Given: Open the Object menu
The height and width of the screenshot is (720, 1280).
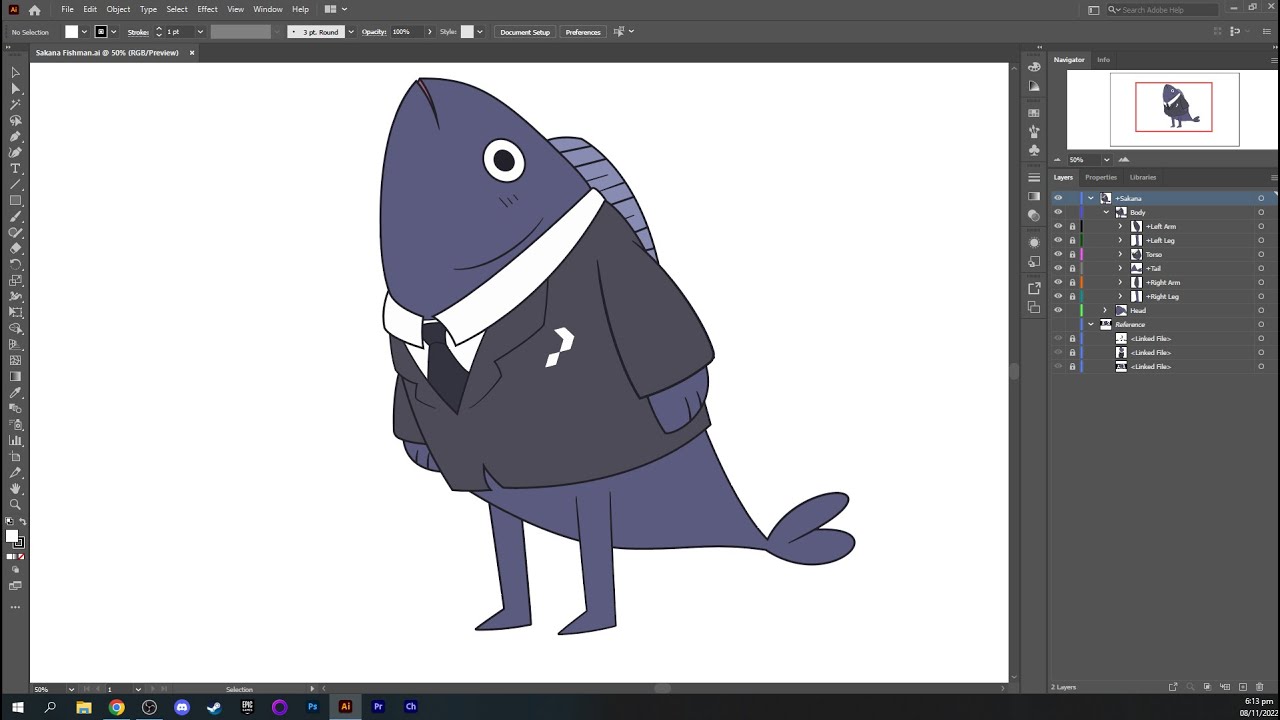Looking at the screenshot, I should pyautogui.click(x=118, y=9).
